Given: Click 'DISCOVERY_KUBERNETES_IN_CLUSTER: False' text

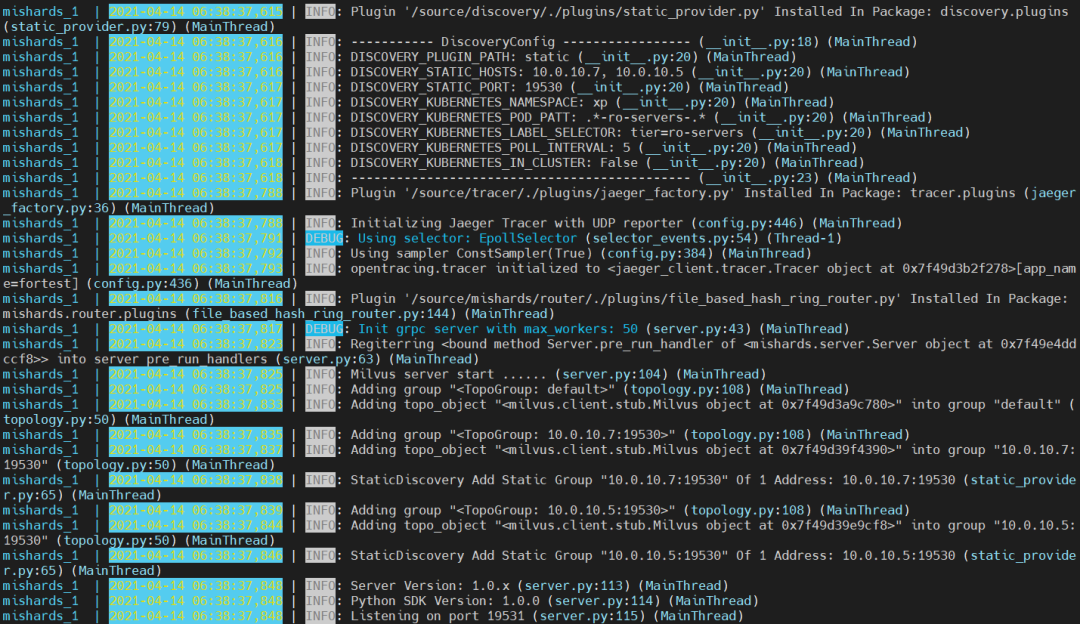Looking at the screenshot, I should tap(494, 163).
